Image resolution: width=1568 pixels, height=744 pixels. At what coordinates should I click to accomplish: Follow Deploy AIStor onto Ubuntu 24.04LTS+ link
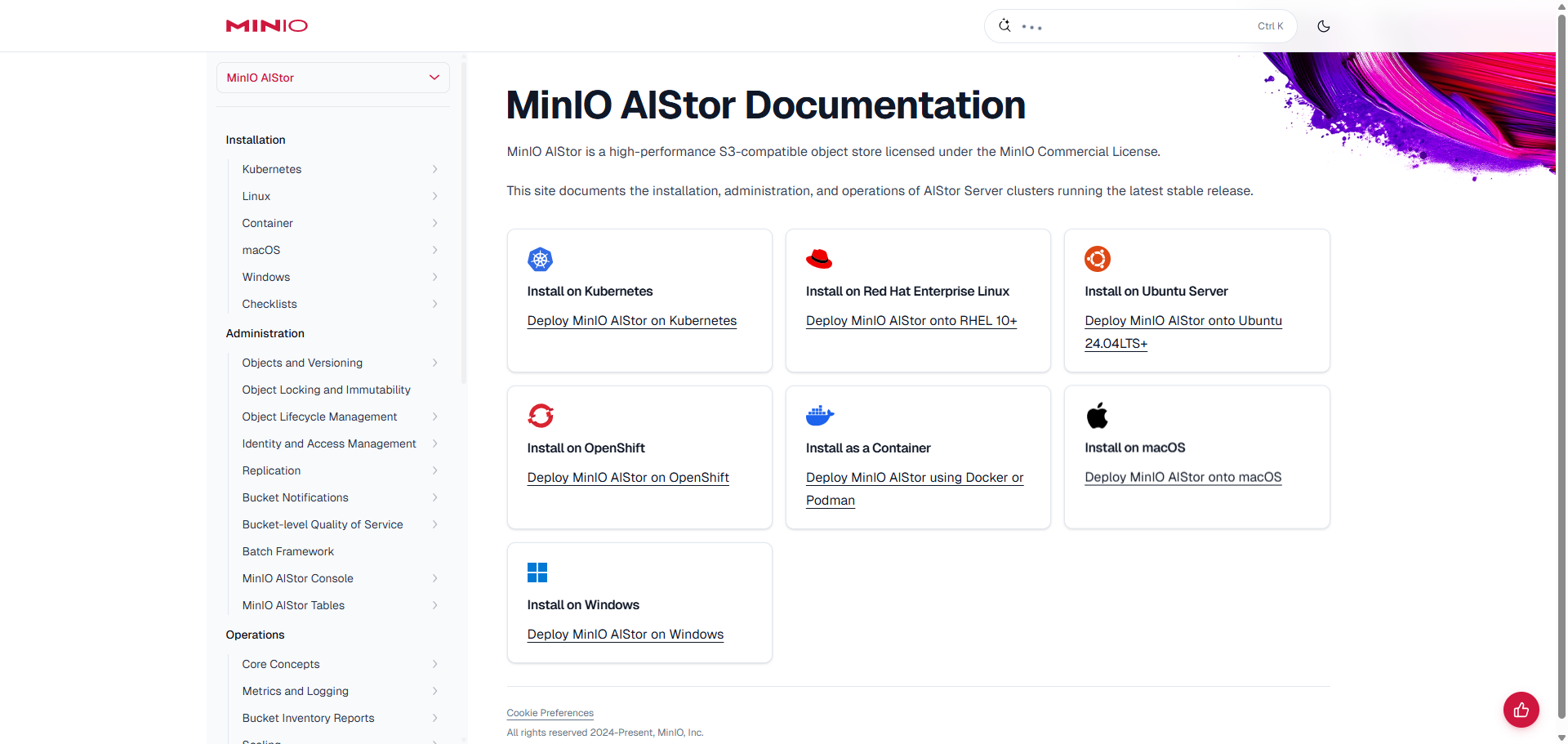click(1183, 332)
